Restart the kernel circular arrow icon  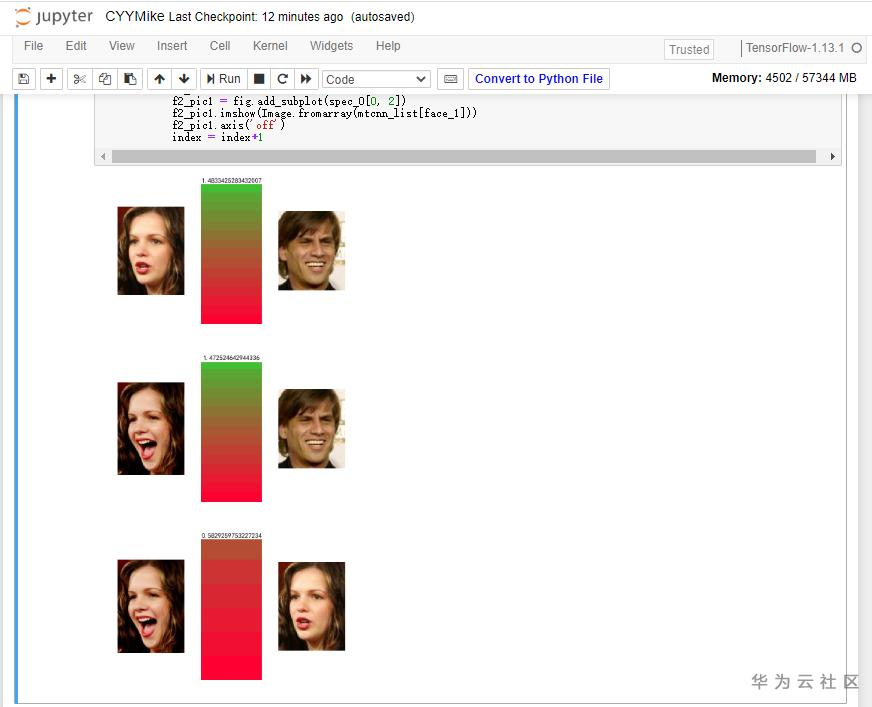[283, 79]
